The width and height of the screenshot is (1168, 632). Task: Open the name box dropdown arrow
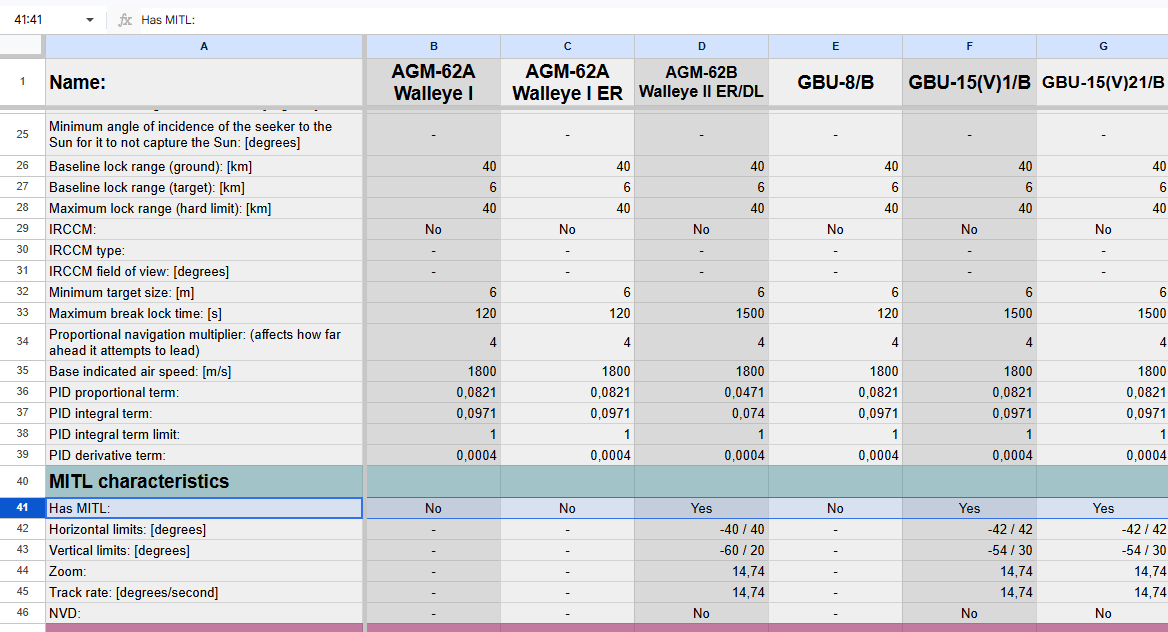tap(90, 20)
